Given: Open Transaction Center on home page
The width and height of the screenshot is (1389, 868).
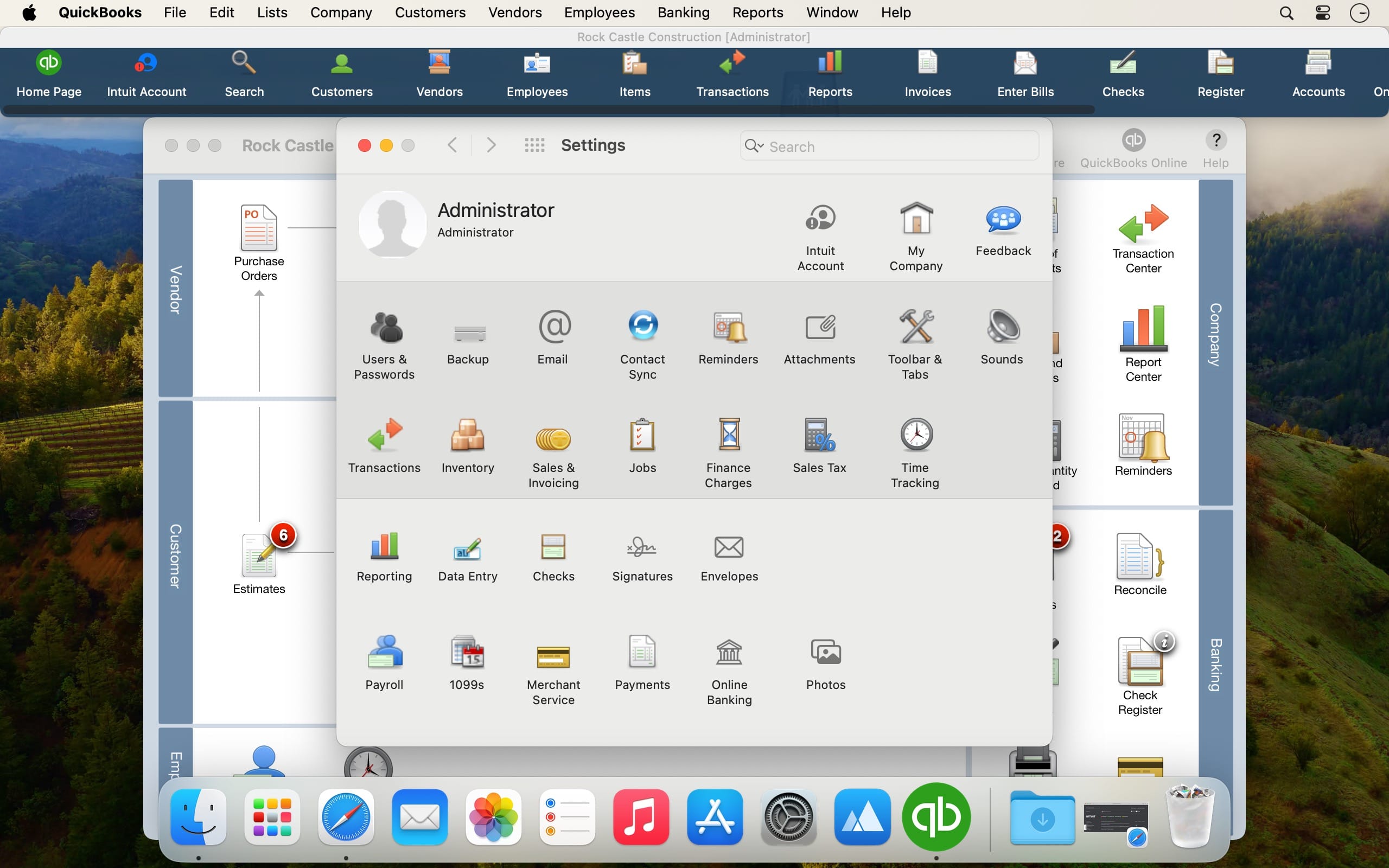Looking at the screenshot, I should (1143, 239).
